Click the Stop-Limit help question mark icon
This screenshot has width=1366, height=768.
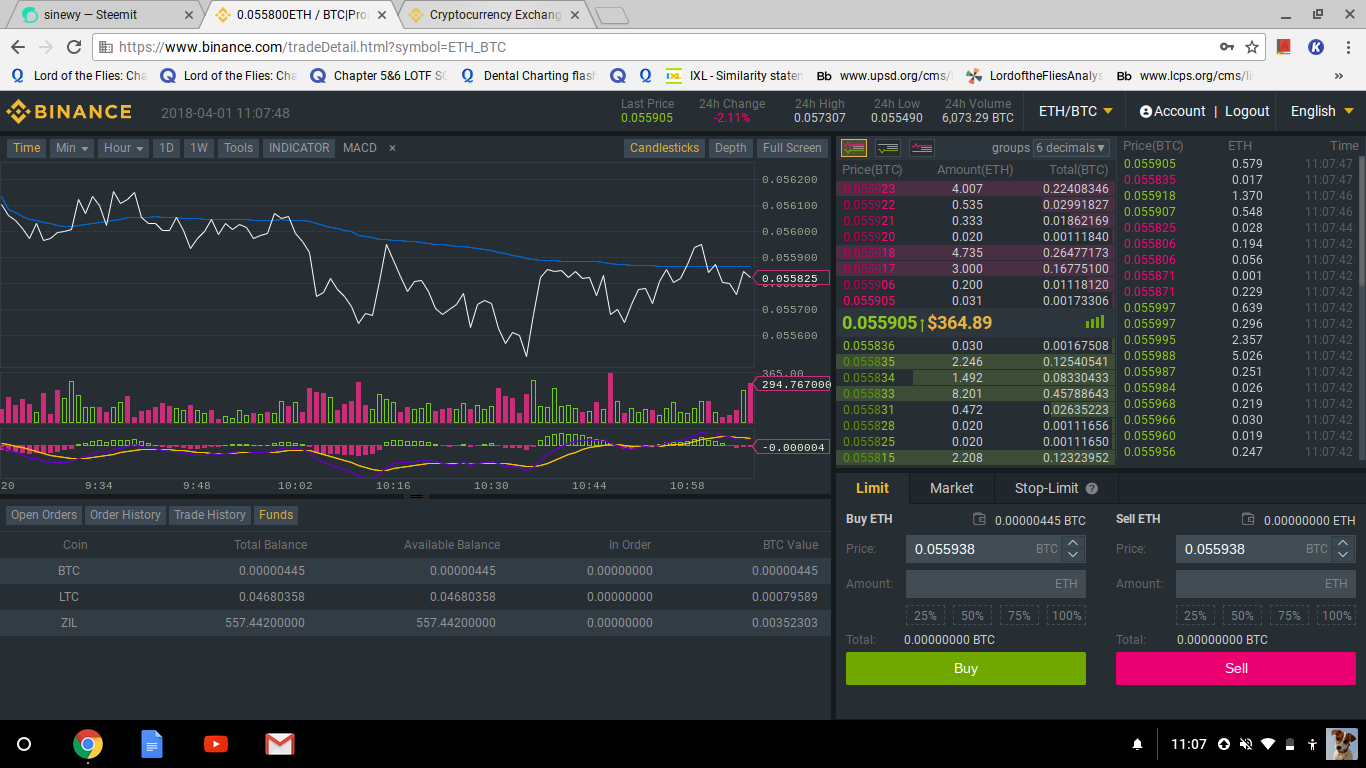pyautogui.click(x=1092, y=489)
